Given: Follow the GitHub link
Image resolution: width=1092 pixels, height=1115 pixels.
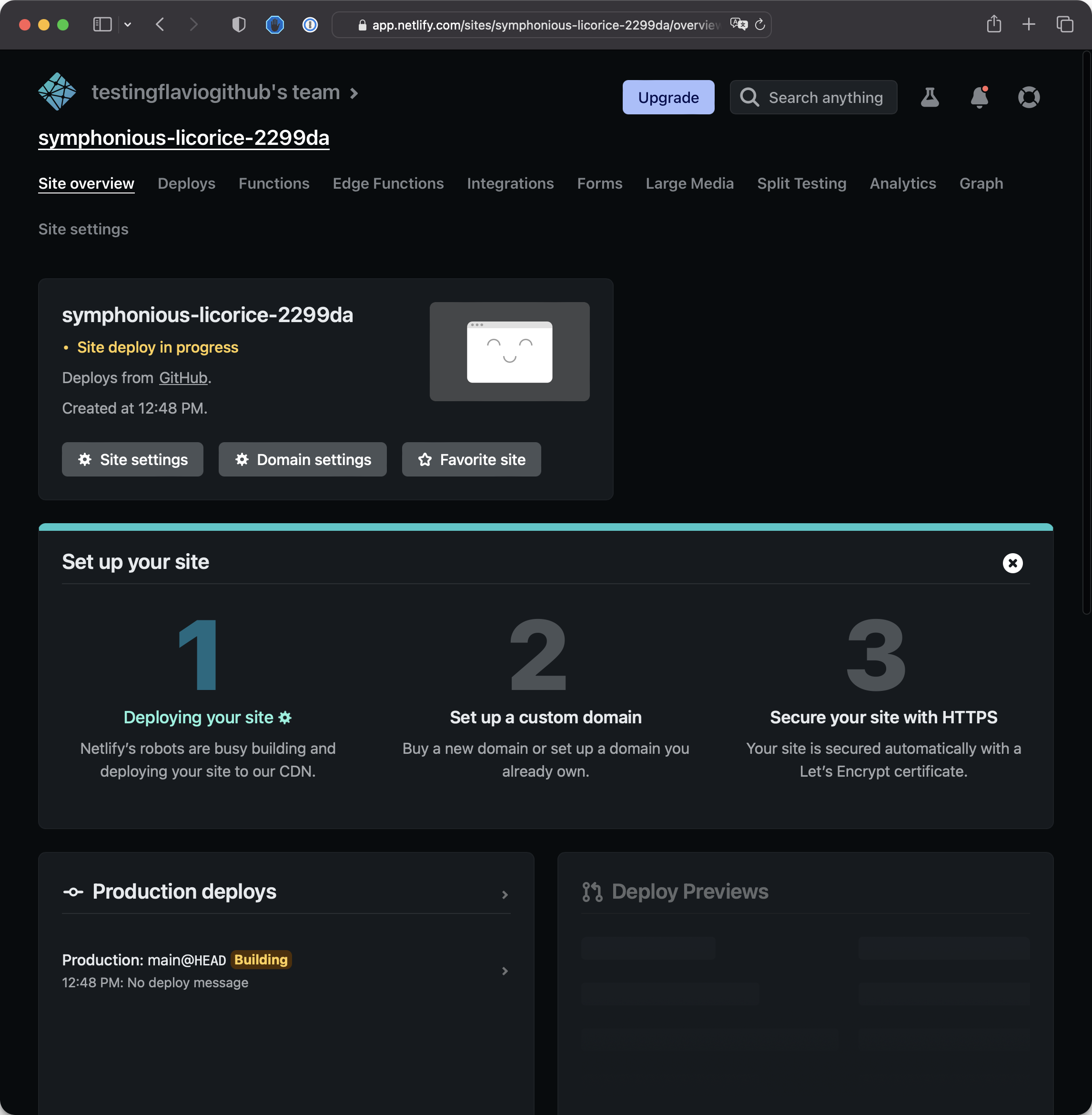Looking at the screenshot, I should [183, 378].
